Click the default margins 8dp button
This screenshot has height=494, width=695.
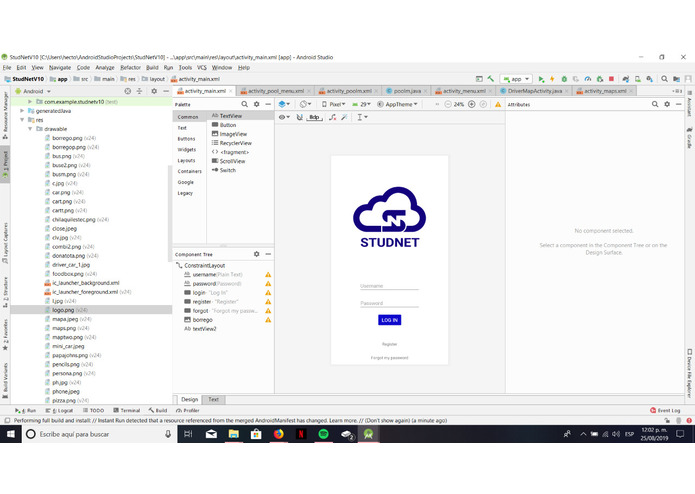point(314,117)
